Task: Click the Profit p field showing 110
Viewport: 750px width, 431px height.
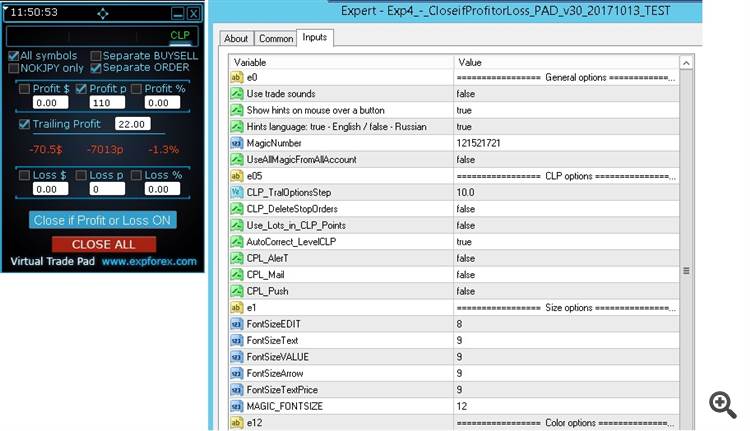Action: click(107, 103)
